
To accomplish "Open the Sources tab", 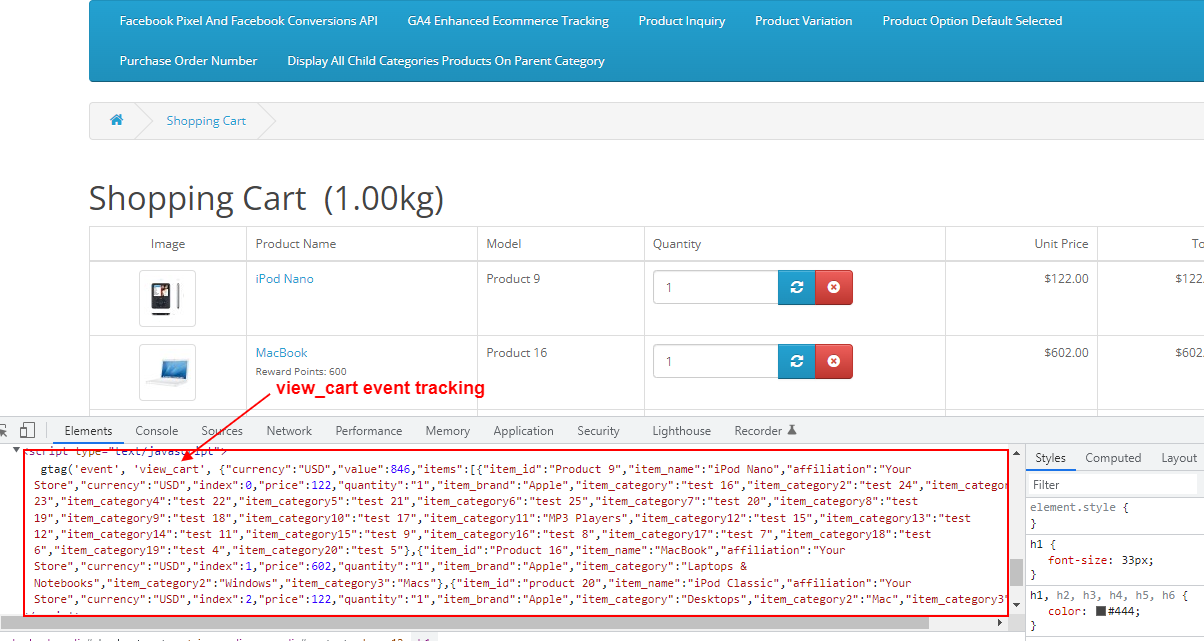I will (x=222, y=431).
